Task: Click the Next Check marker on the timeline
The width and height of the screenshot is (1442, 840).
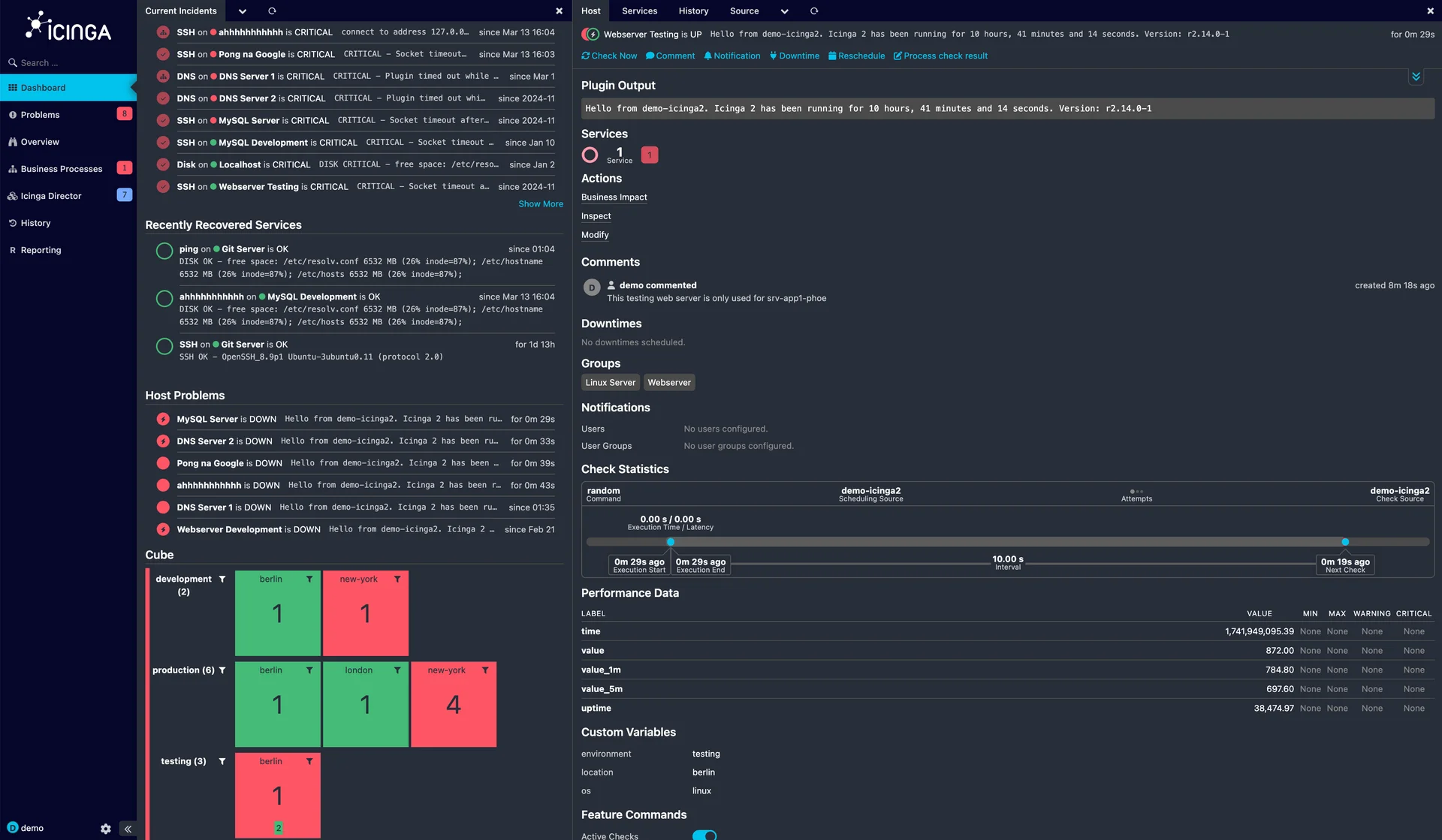Action: tap(1345, 541)
